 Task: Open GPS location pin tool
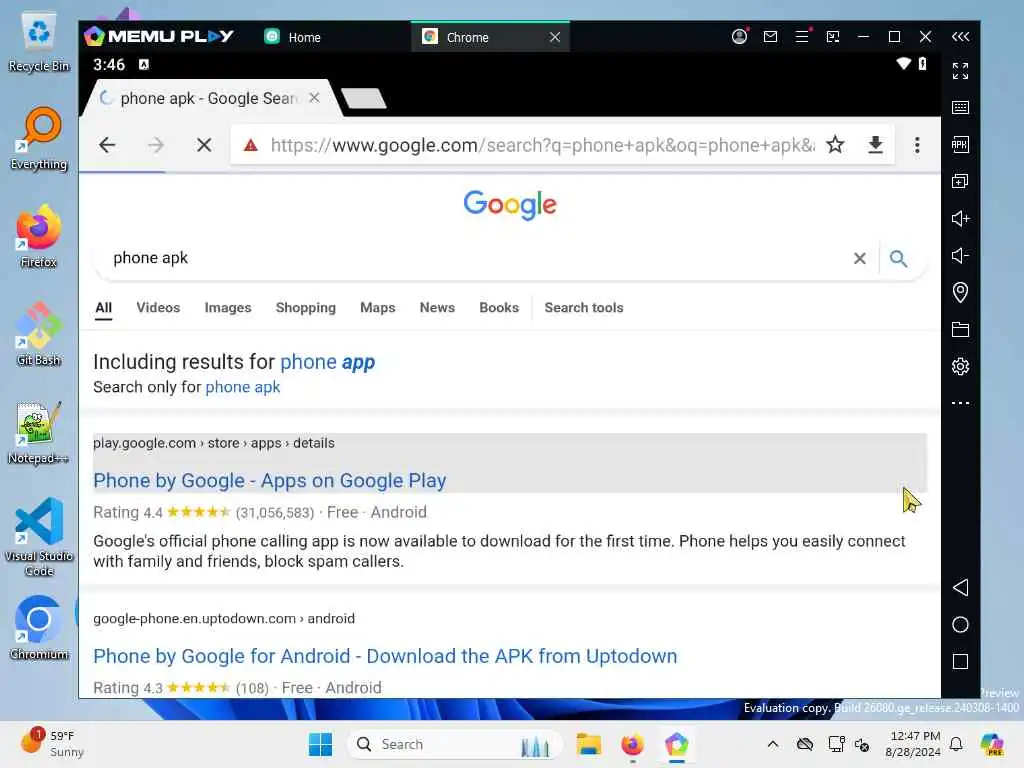(960, 292)
